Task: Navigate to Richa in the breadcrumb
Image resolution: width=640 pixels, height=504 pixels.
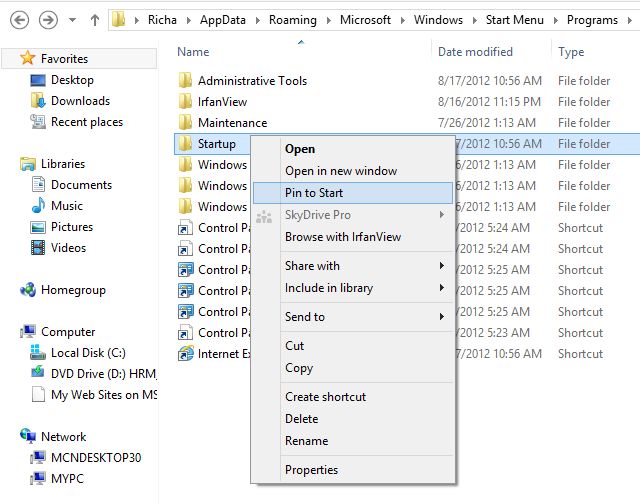Action: (x=162, y=20)
